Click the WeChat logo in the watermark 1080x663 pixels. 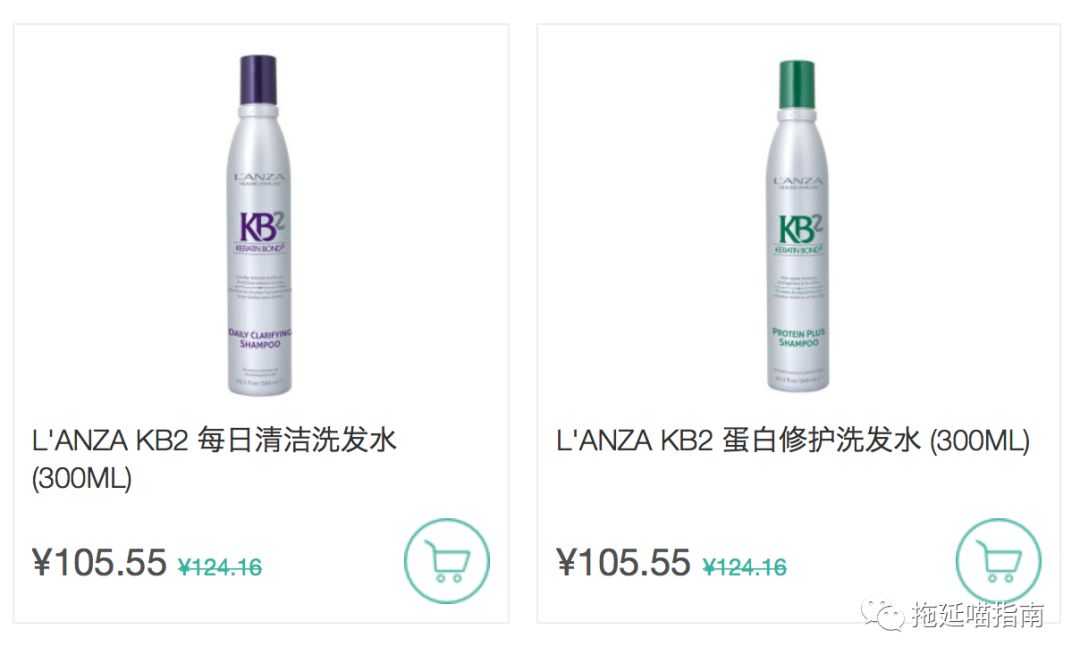pyautogui.click(x=883, y=614)
